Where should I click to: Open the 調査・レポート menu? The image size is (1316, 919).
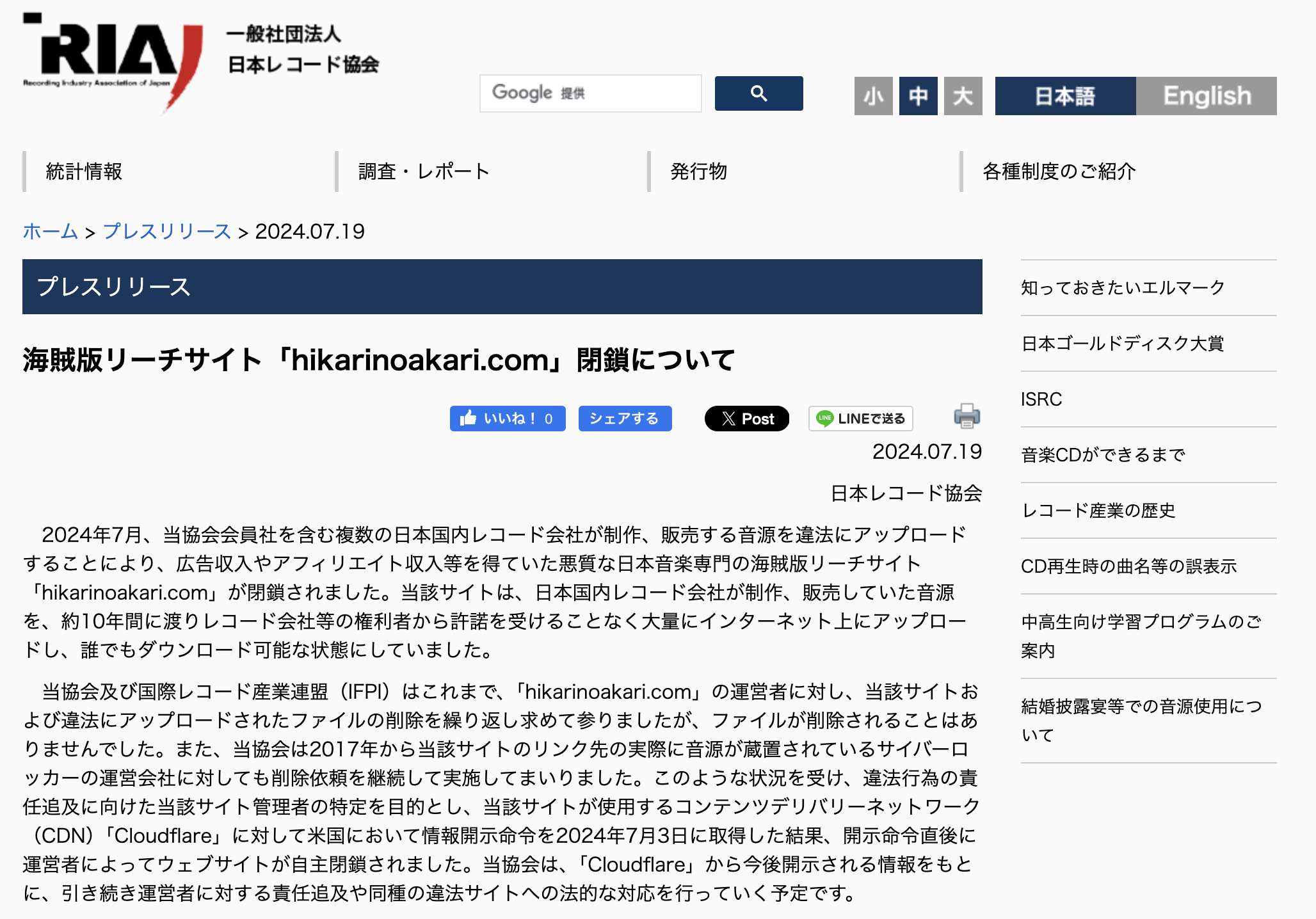(424, 172)
